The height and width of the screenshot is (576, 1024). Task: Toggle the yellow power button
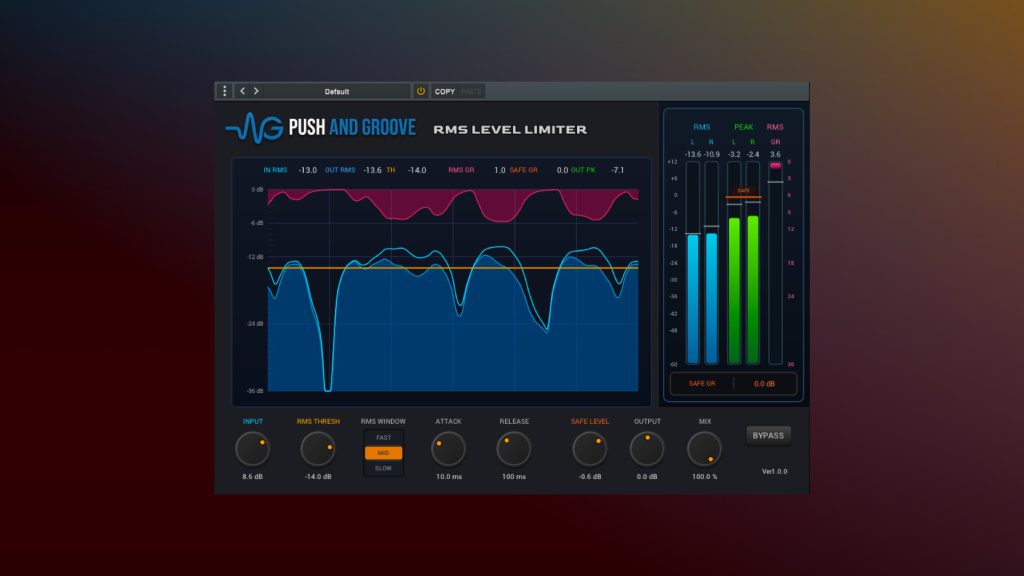(x=421, y=91)
